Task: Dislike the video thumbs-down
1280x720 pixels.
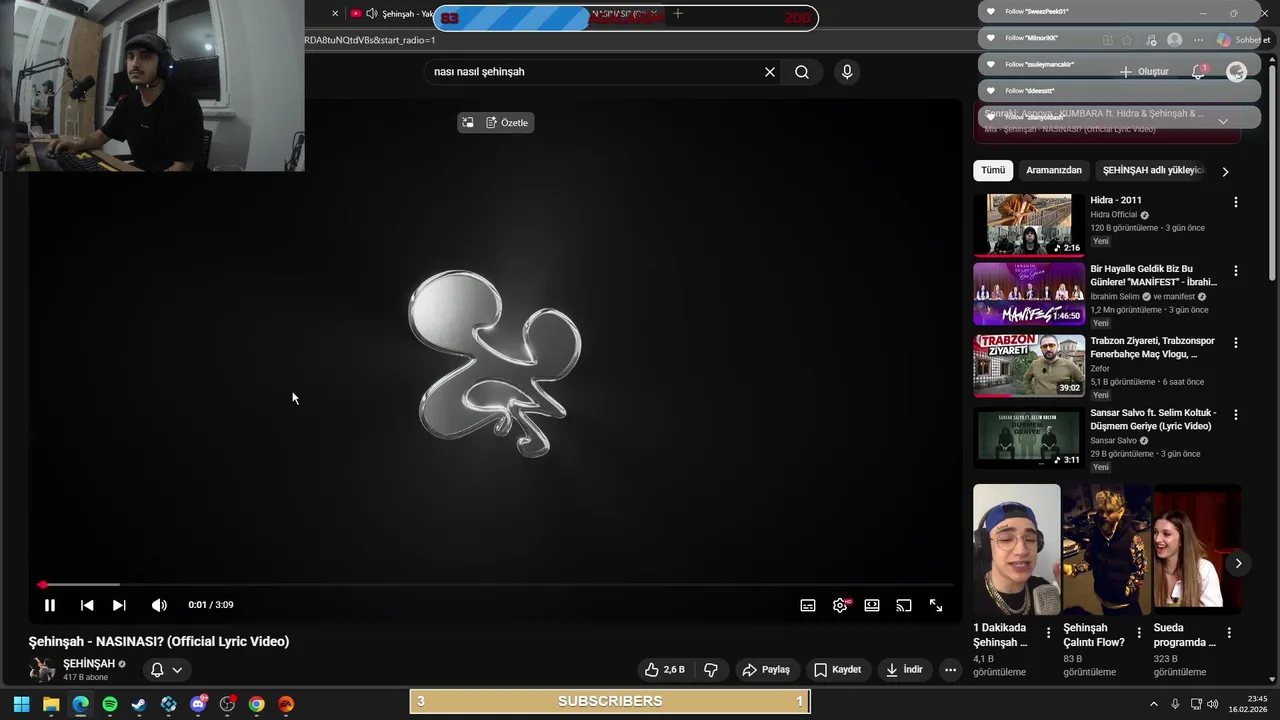Action: pos(711,670)
